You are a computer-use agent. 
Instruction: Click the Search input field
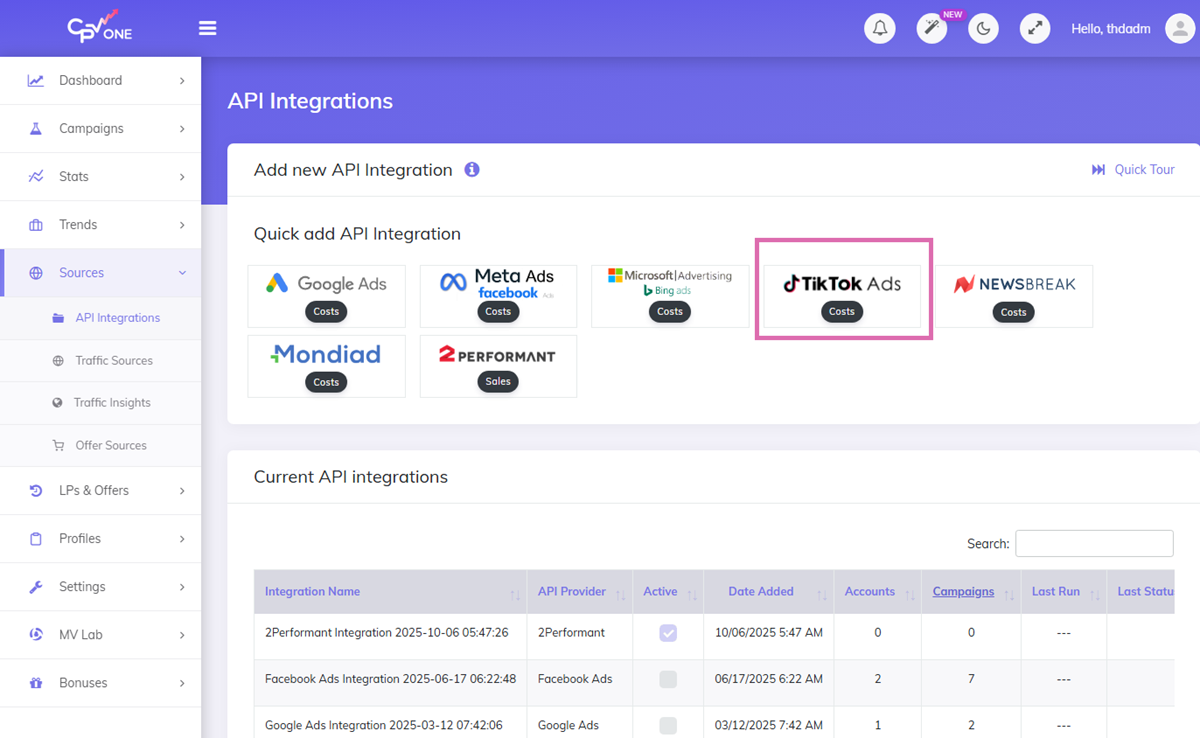(x=1094, y=543)
